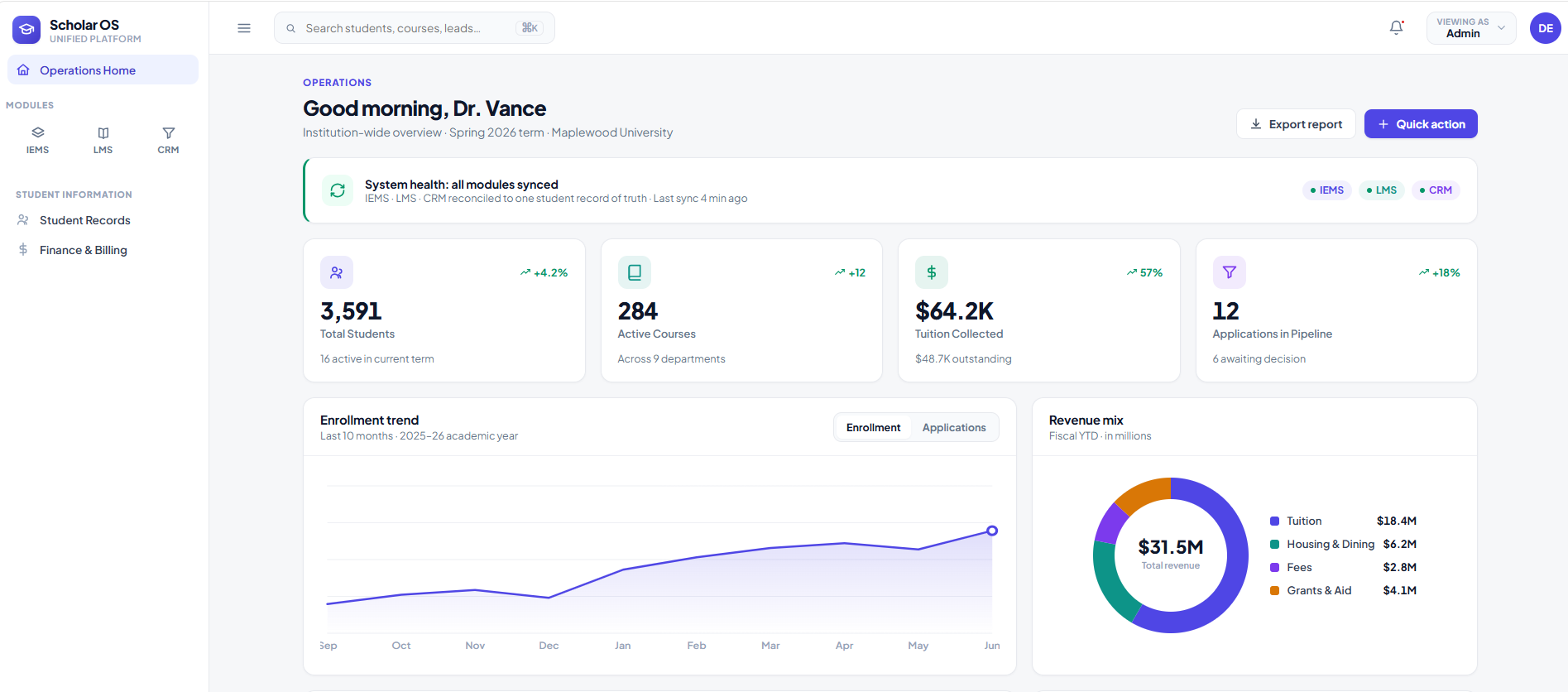Click the Tuition legend color swatch
Viewport: 1568px width, 692px height.
[1274, 521]
